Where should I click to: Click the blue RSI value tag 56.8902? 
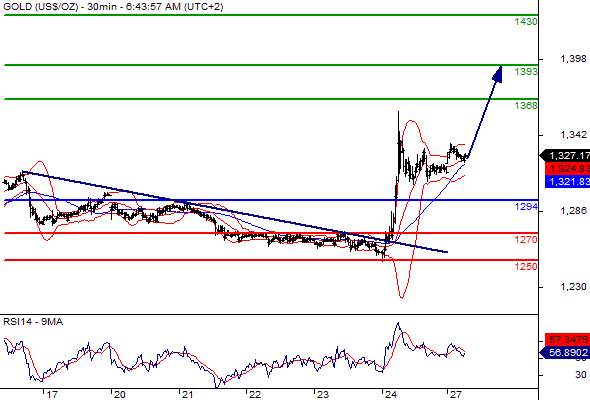565,353
